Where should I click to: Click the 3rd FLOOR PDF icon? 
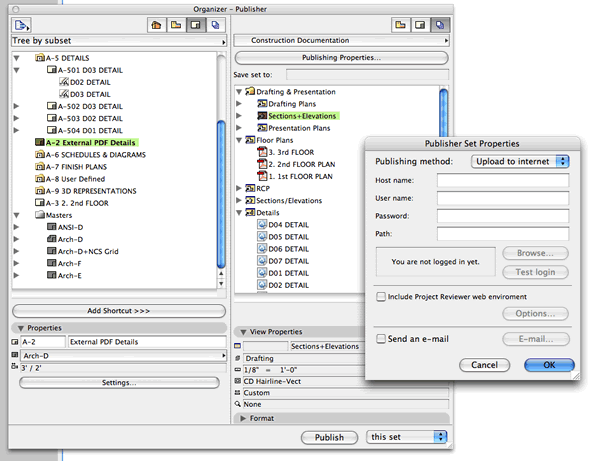tap(263, 151)
